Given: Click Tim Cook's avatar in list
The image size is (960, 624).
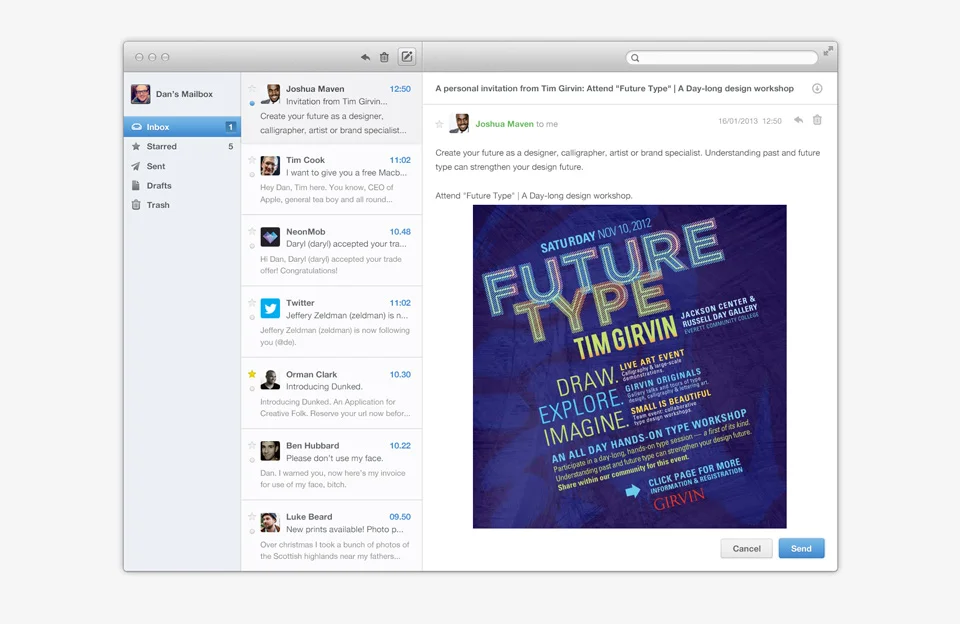Looking at the screenshot, I should pyautogui.click(x=270, y=165).
